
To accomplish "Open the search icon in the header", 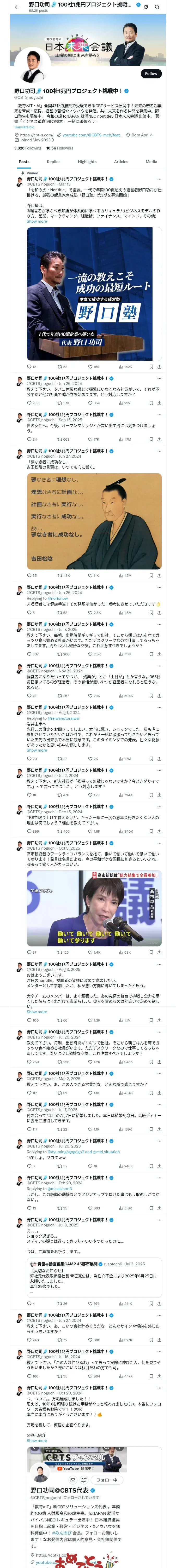I will (x=157, y=7).
